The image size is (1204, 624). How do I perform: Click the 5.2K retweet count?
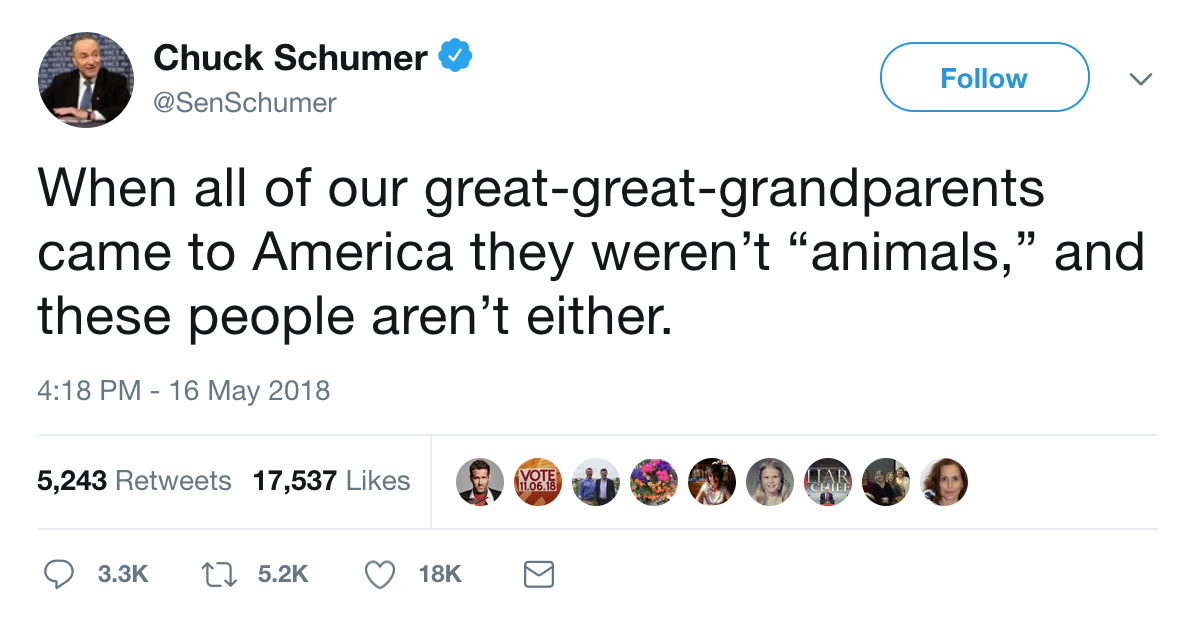coord(283,574)
